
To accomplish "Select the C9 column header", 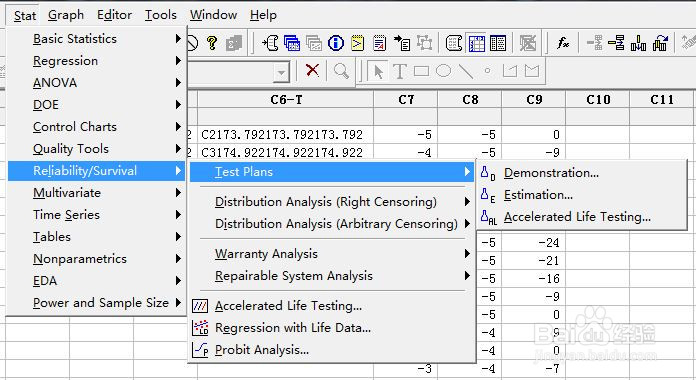I will (534, 99).
